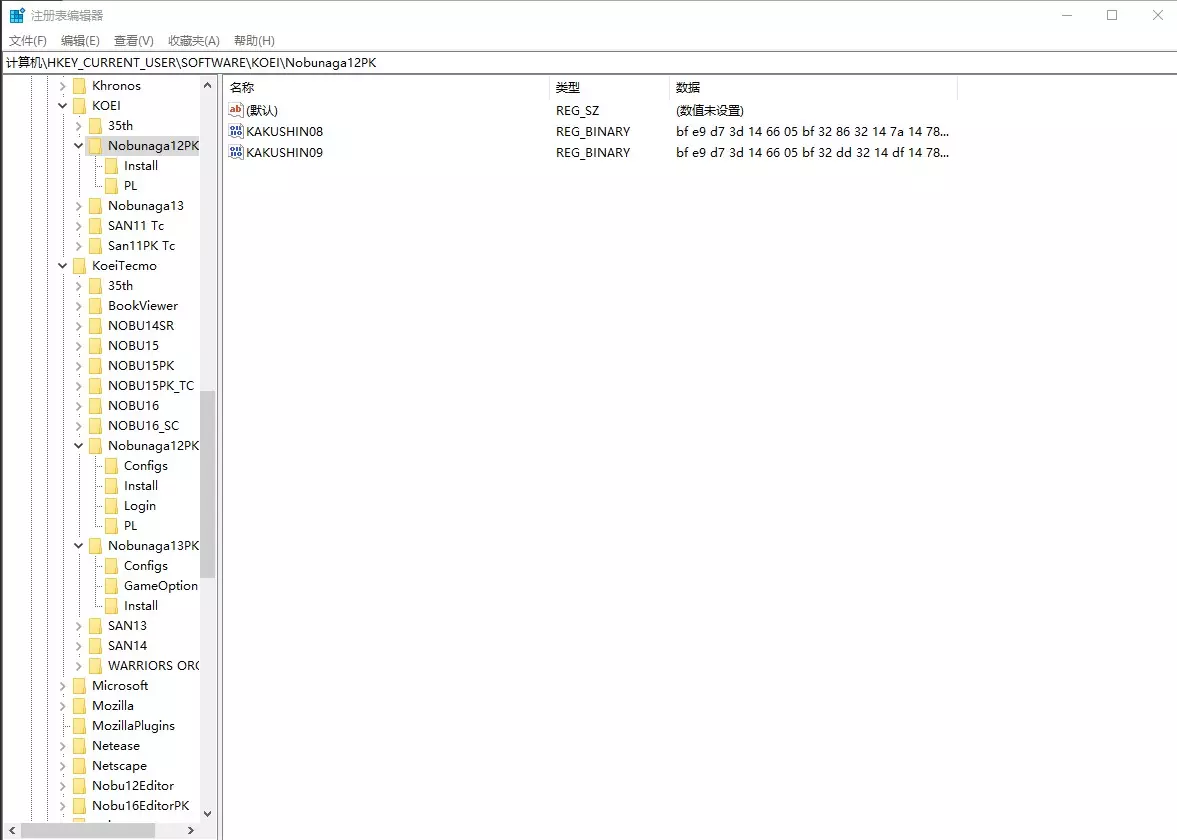Select the KAKUSHIN09 binary value icon
This screenshot has width=1177, height=840.
[236, 152]
